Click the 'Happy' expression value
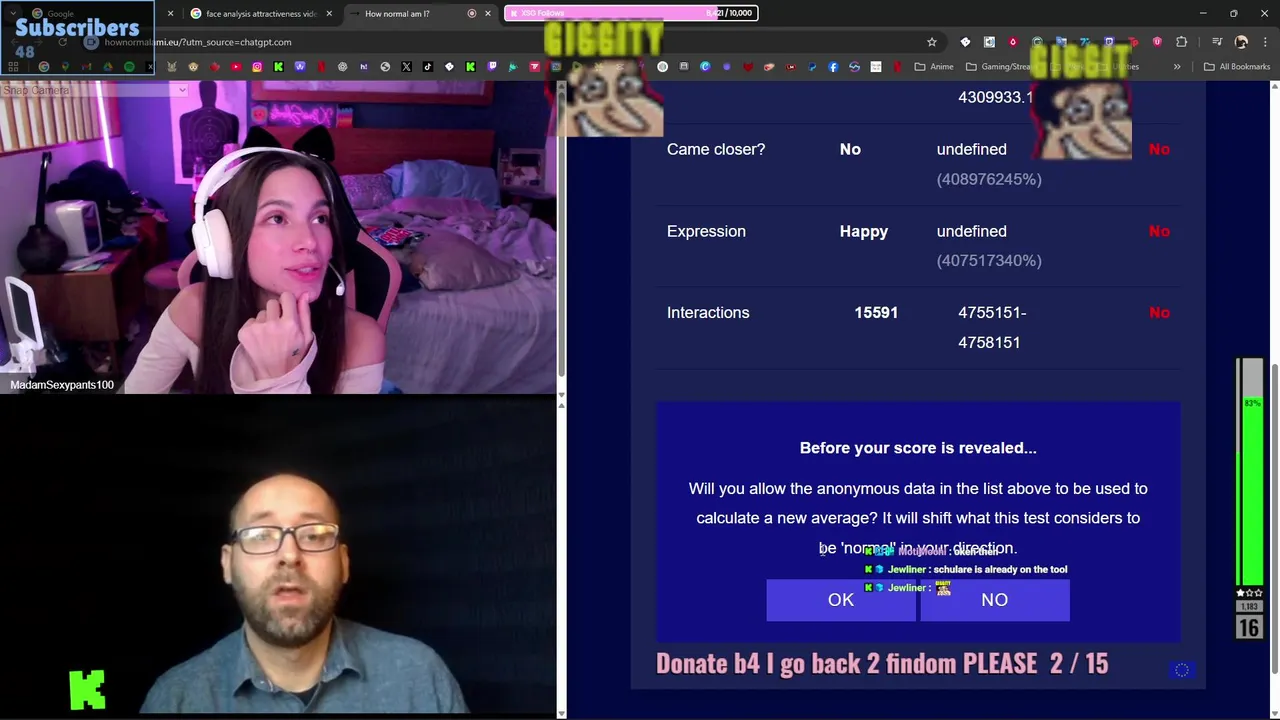The height and width of the screenshot is (720, 1280). 864,231
